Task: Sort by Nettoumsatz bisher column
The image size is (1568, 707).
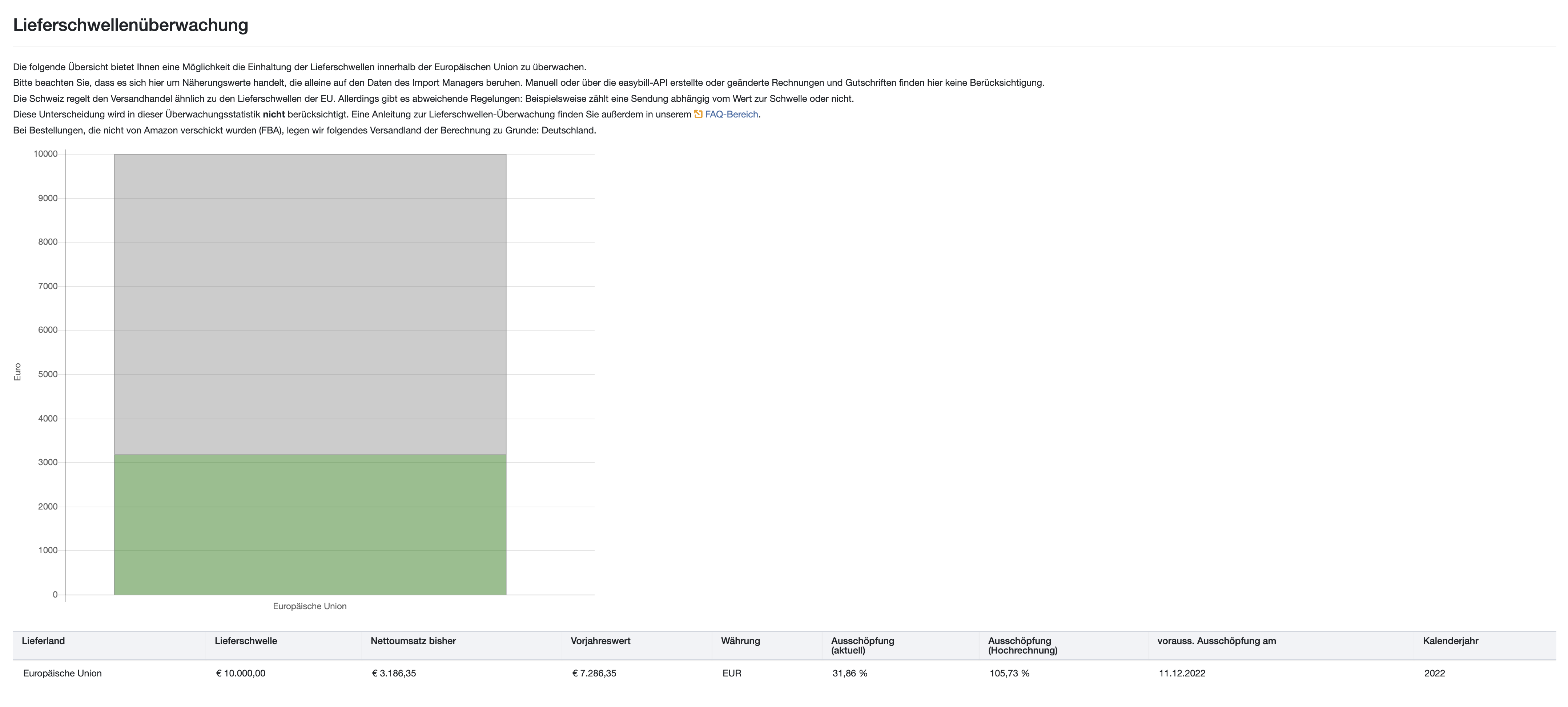Action: (413, 640)
